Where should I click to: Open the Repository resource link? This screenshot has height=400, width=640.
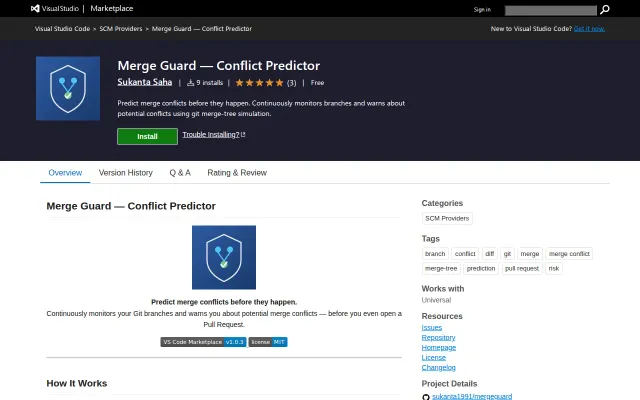tap(438, 338)
